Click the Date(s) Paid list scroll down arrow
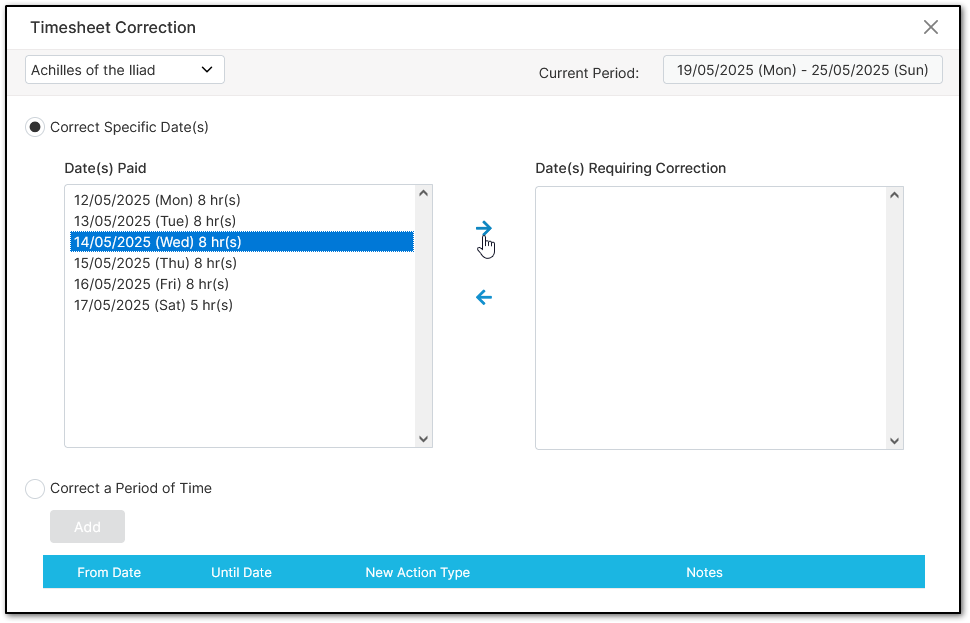 coord(423,439)
